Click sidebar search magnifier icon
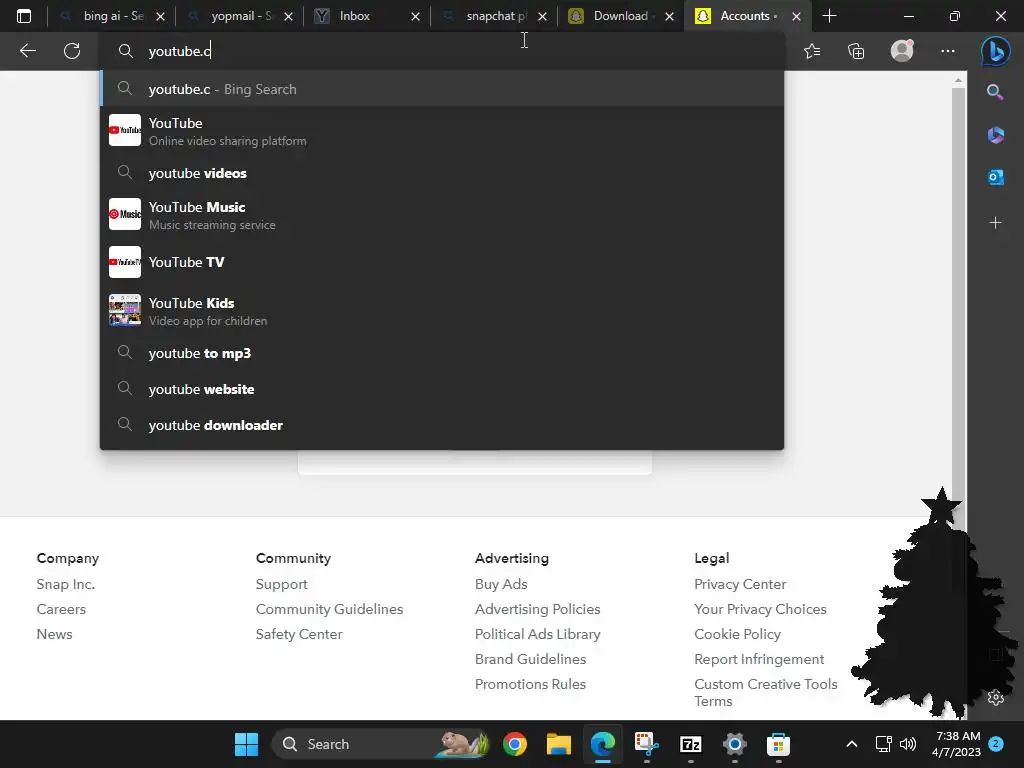Image resolution: width=1024 pixels, height=768 pixels. (x=995, y=92)
